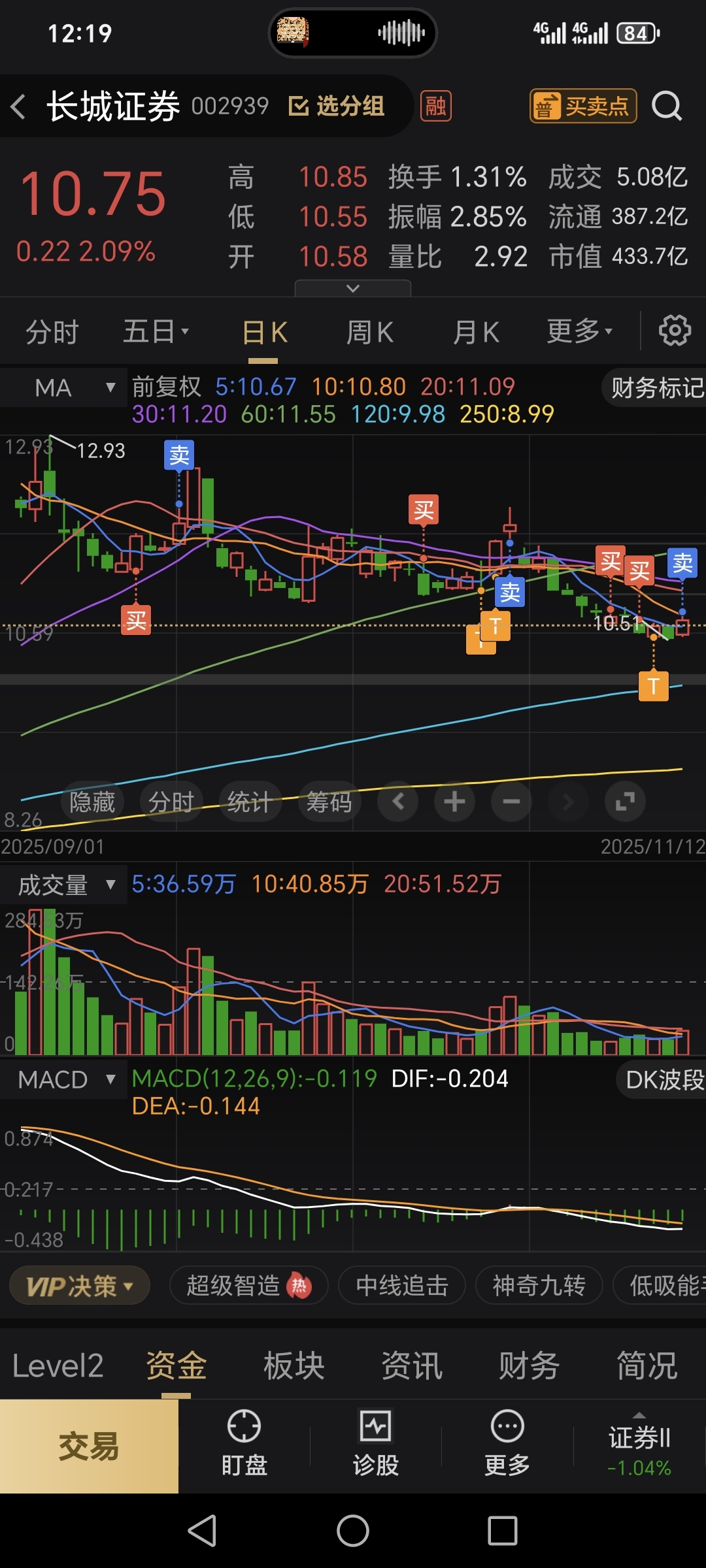Select the 中线追击 indicator chip
Viewport: 706px width, 1568px height.
coord(402,1286)
